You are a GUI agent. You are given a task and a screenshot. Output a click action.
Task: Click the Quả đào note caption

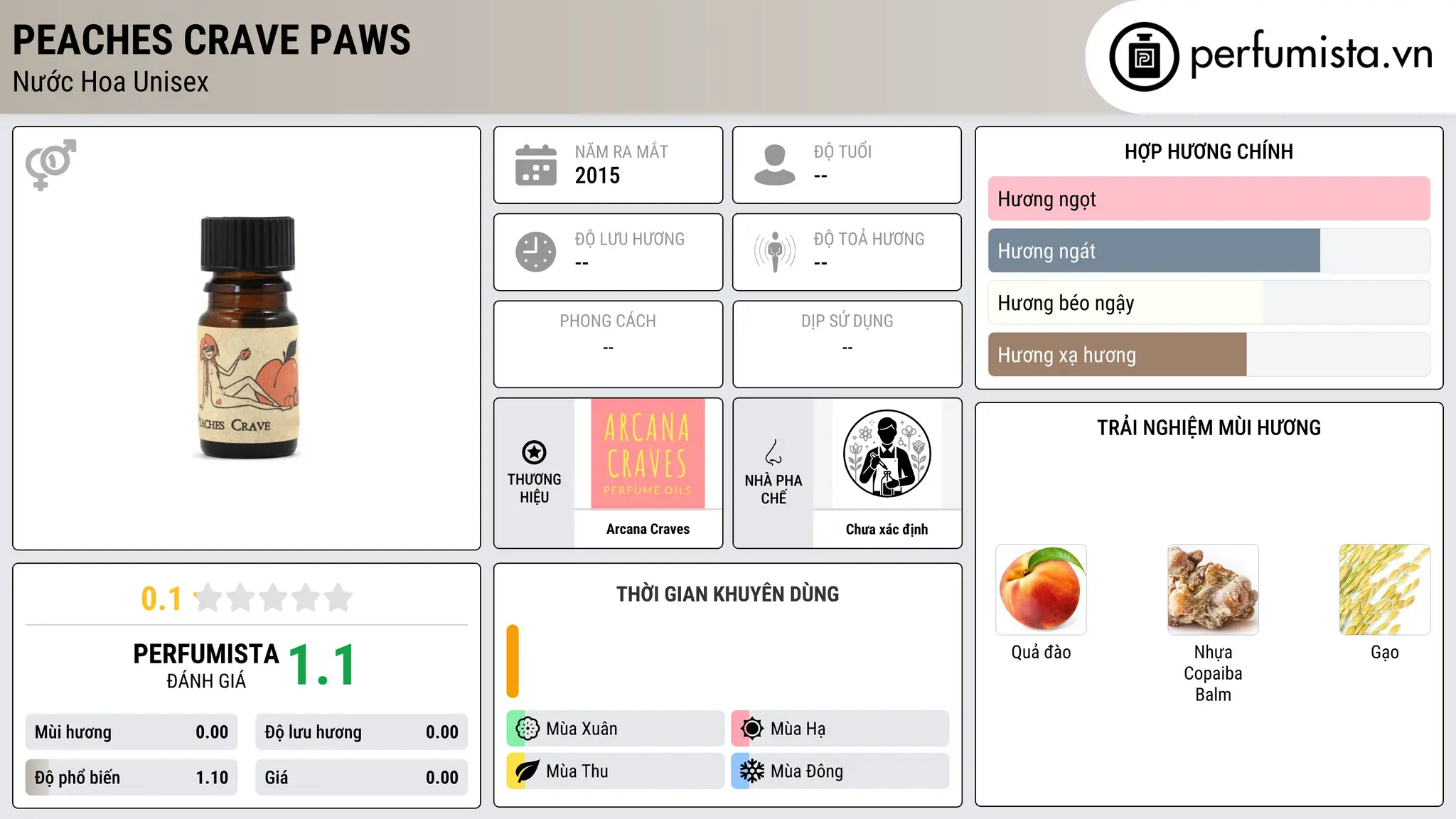[x=1041, y=653]
